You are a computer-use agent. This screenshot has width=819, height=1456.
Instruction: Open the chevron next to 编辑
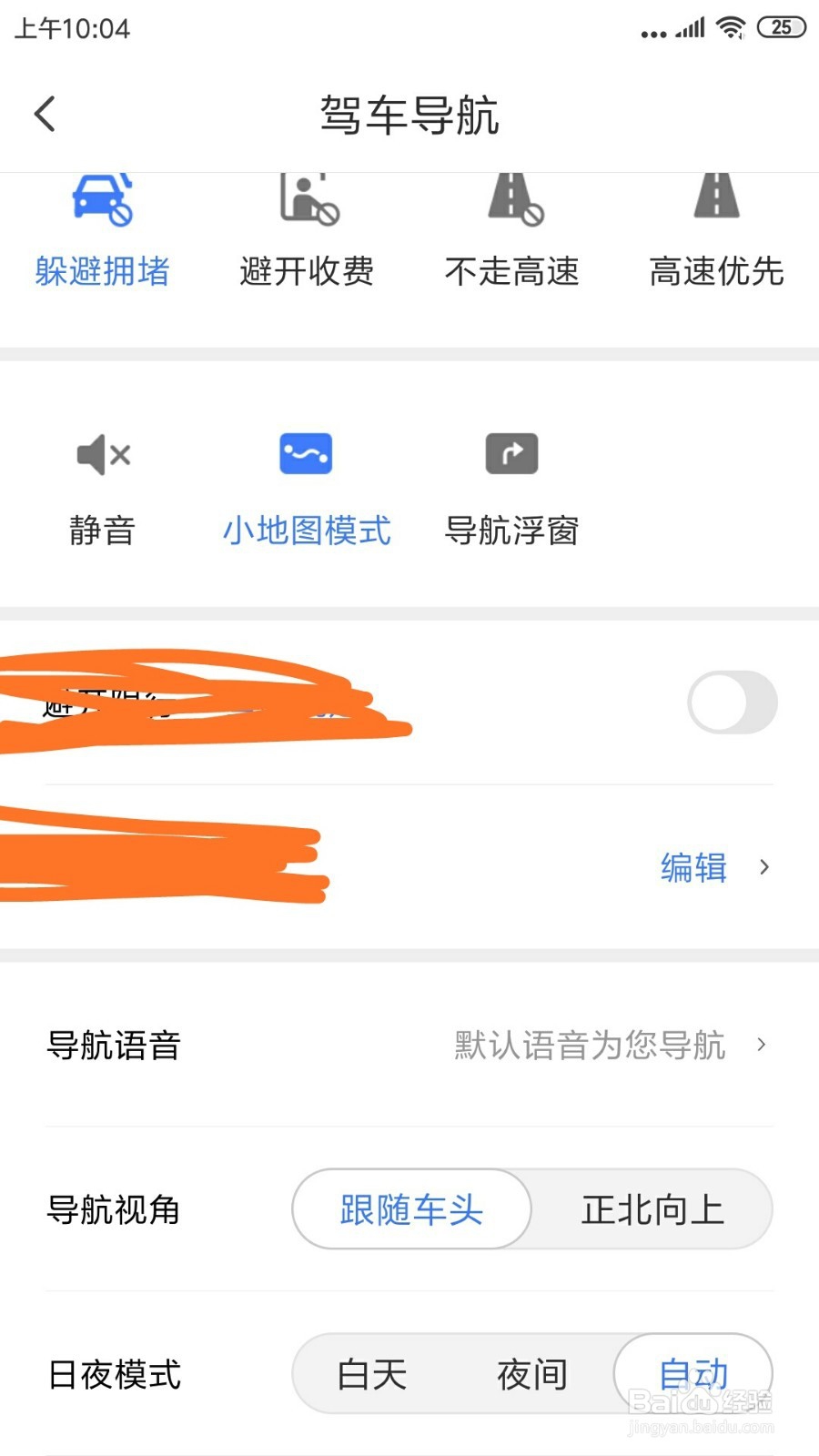(764, 867)
